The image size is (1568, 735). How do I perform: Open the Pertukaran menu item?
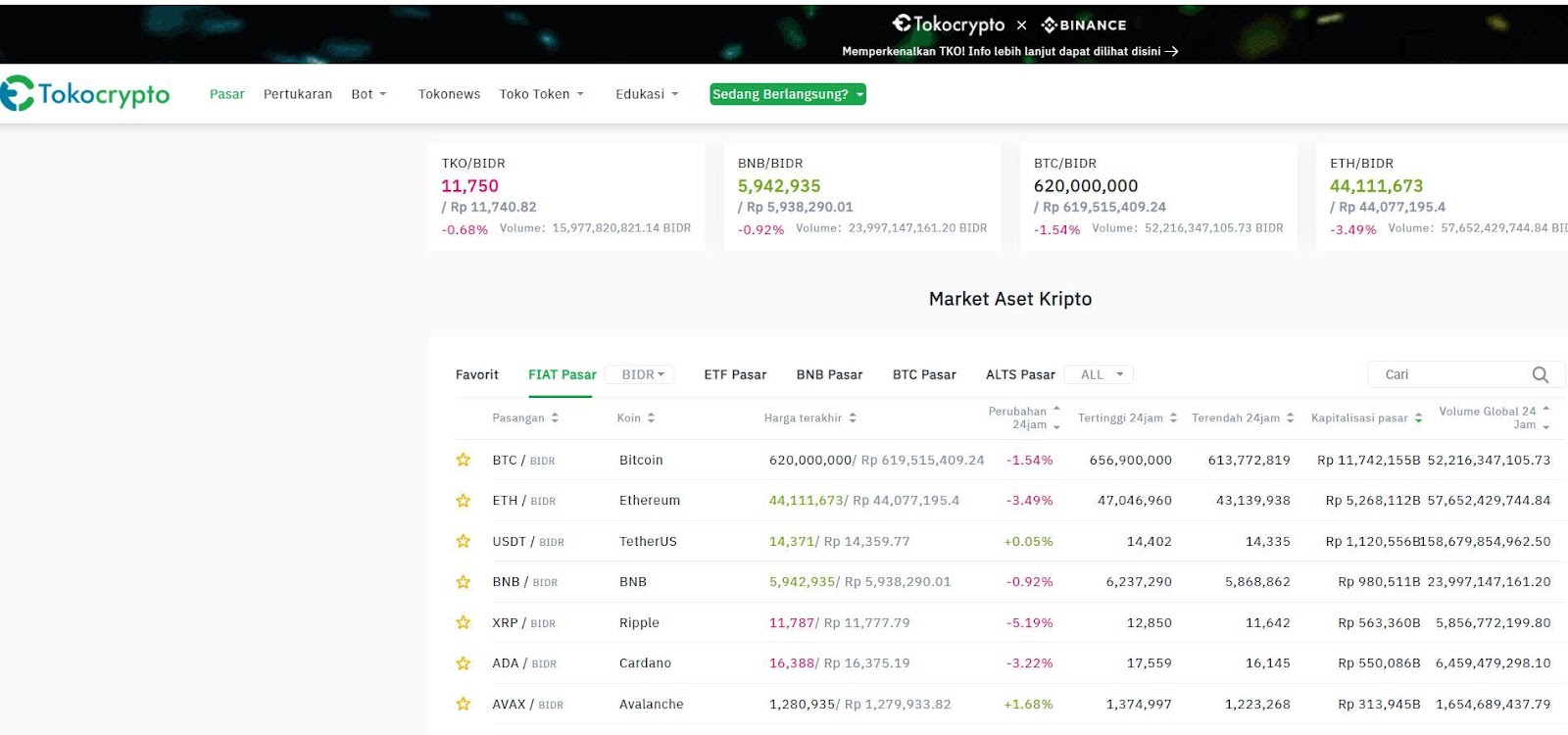(x=298, y=94)
